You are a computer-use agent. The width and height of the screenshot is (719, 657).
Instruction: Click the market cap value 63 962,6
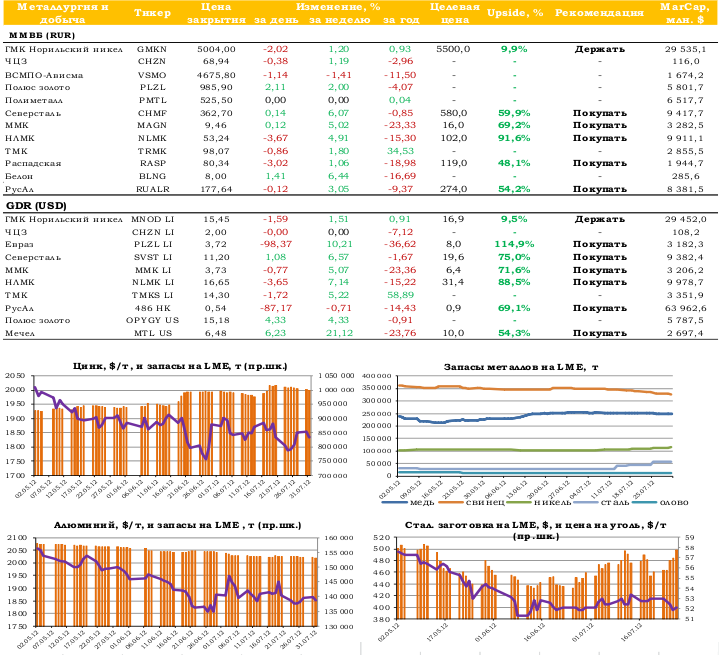tap(686, 308)
